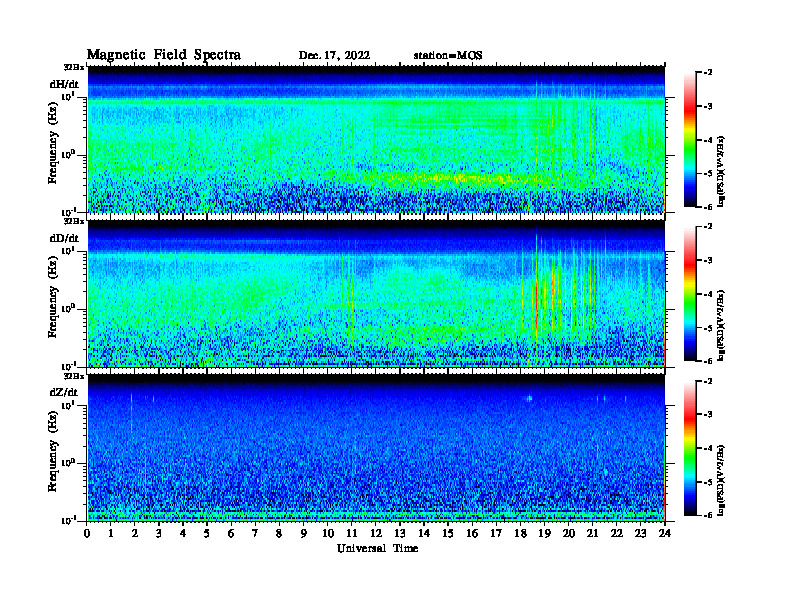
Task: Click the "dZ/dt" panel label
Action: tap(64, 392)
